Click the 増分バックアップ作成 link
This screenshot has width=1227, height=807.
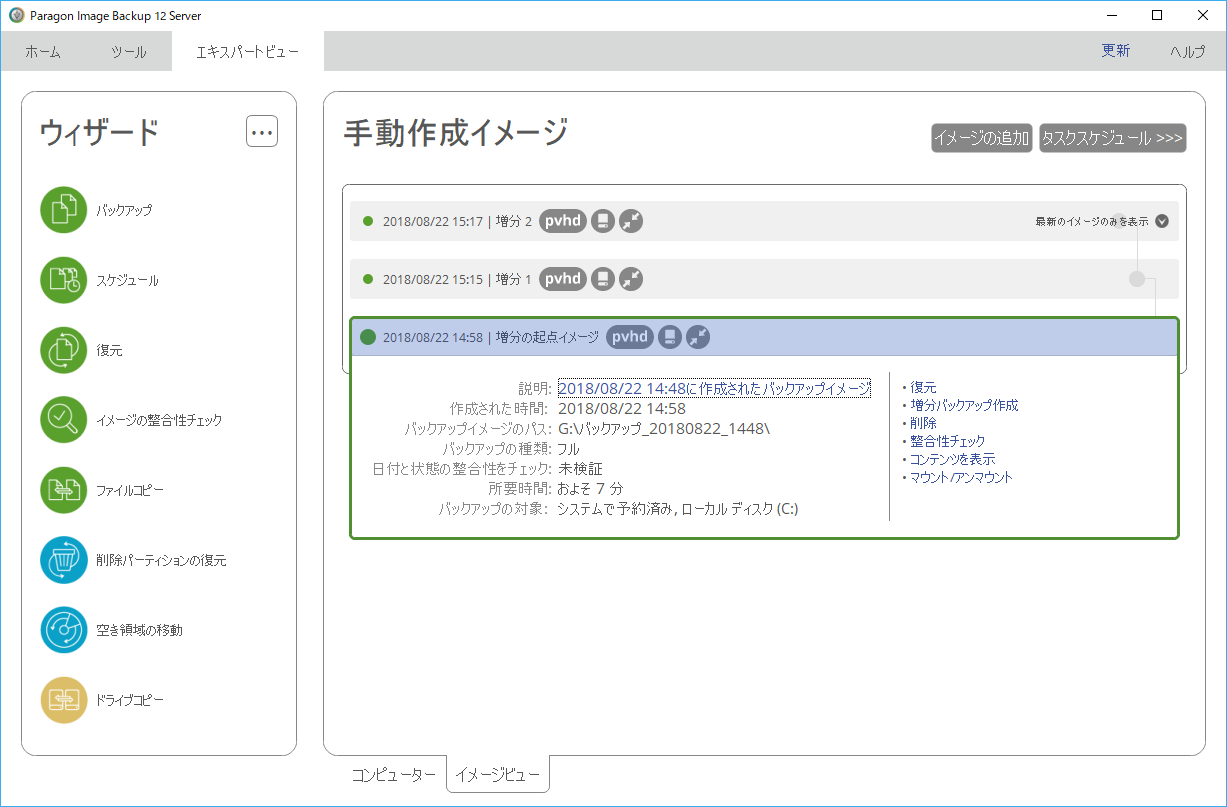point(964,405)
